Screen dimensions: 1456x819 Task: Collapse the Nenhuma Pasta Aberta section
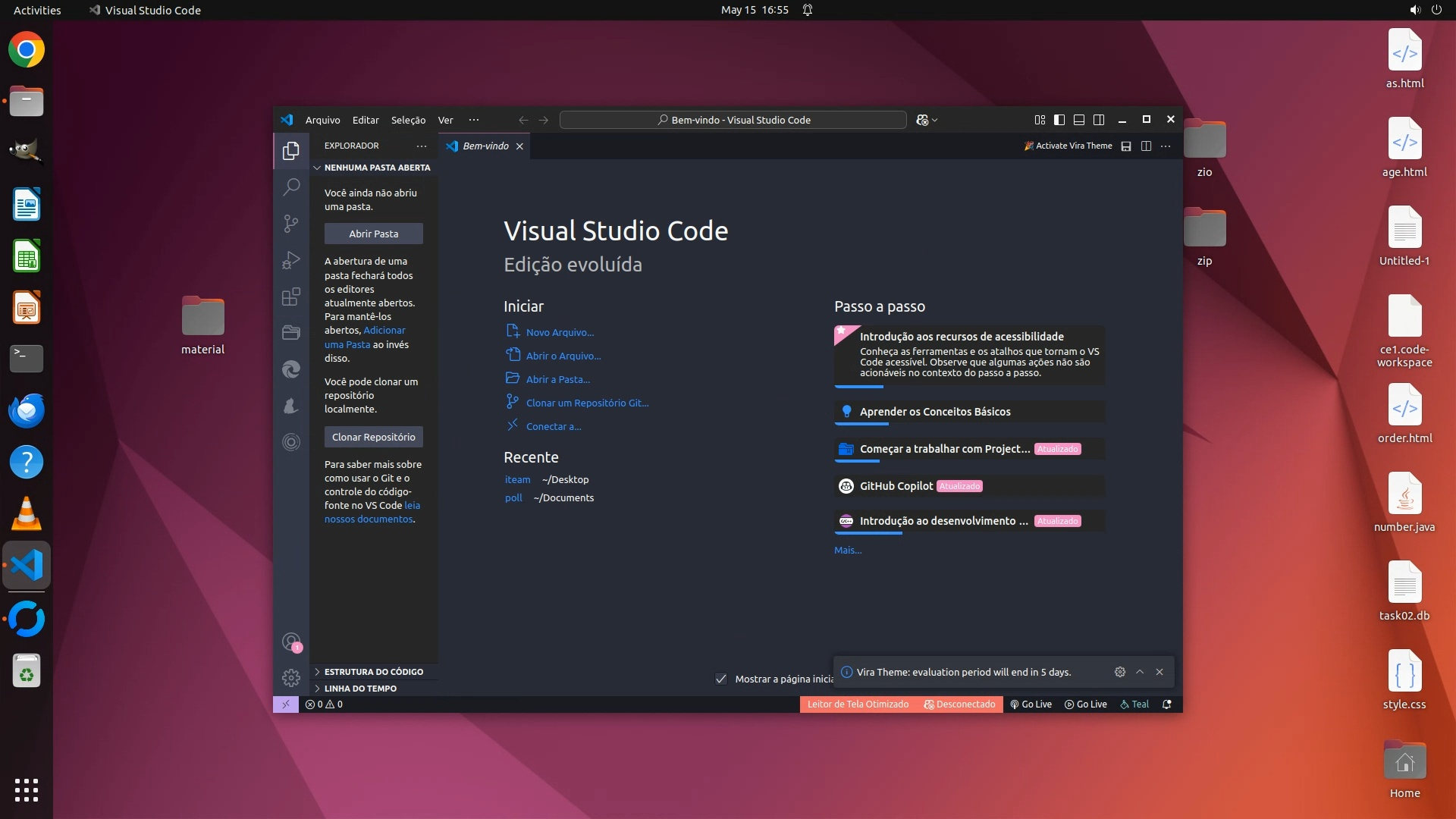[x=376, y=168]
